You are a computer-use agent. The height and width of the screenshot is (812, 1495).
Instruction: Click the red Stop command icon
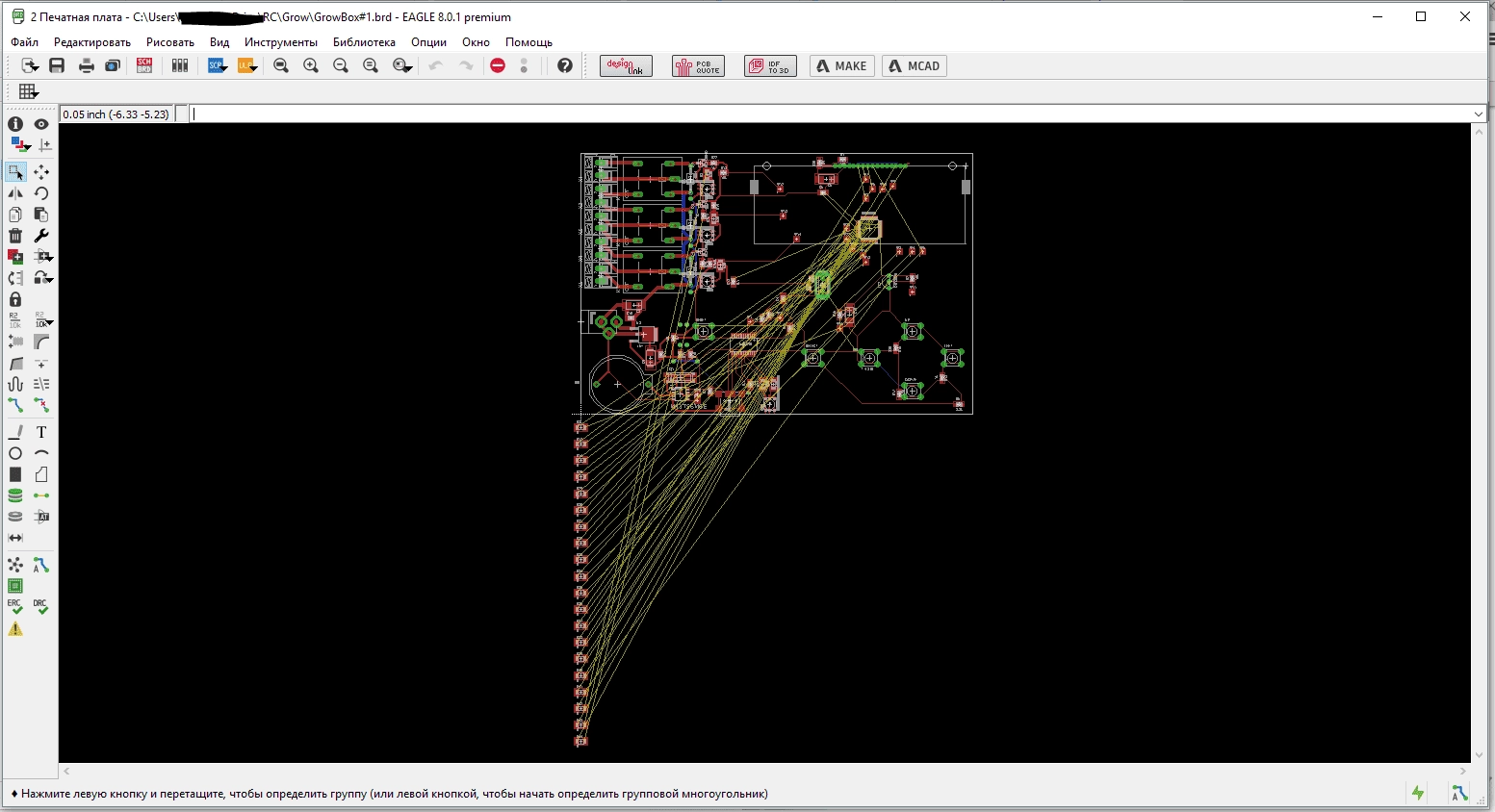click(x=498, y=65)
